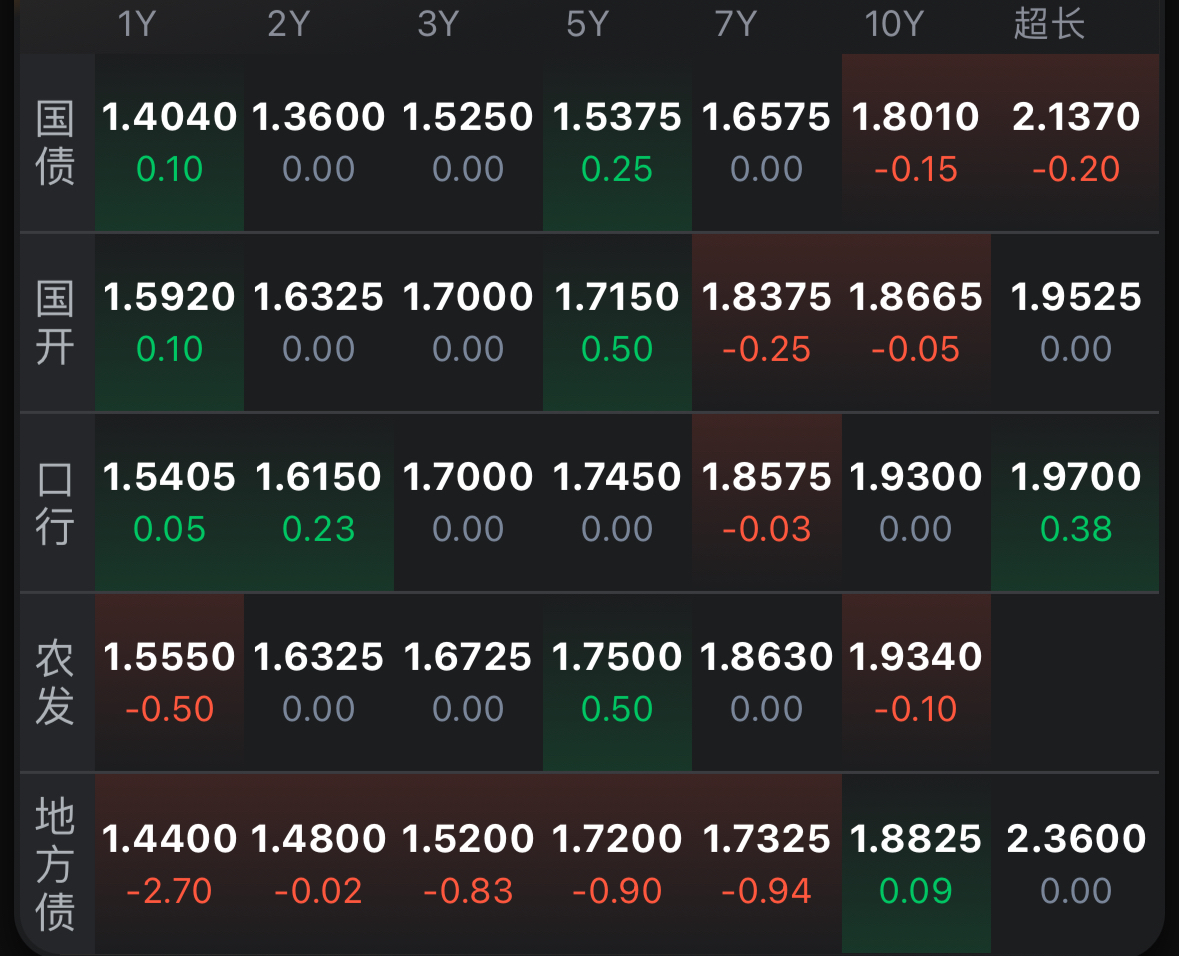Select the 5Y column header
1179x956 pixels.
(x=587, y=24)
